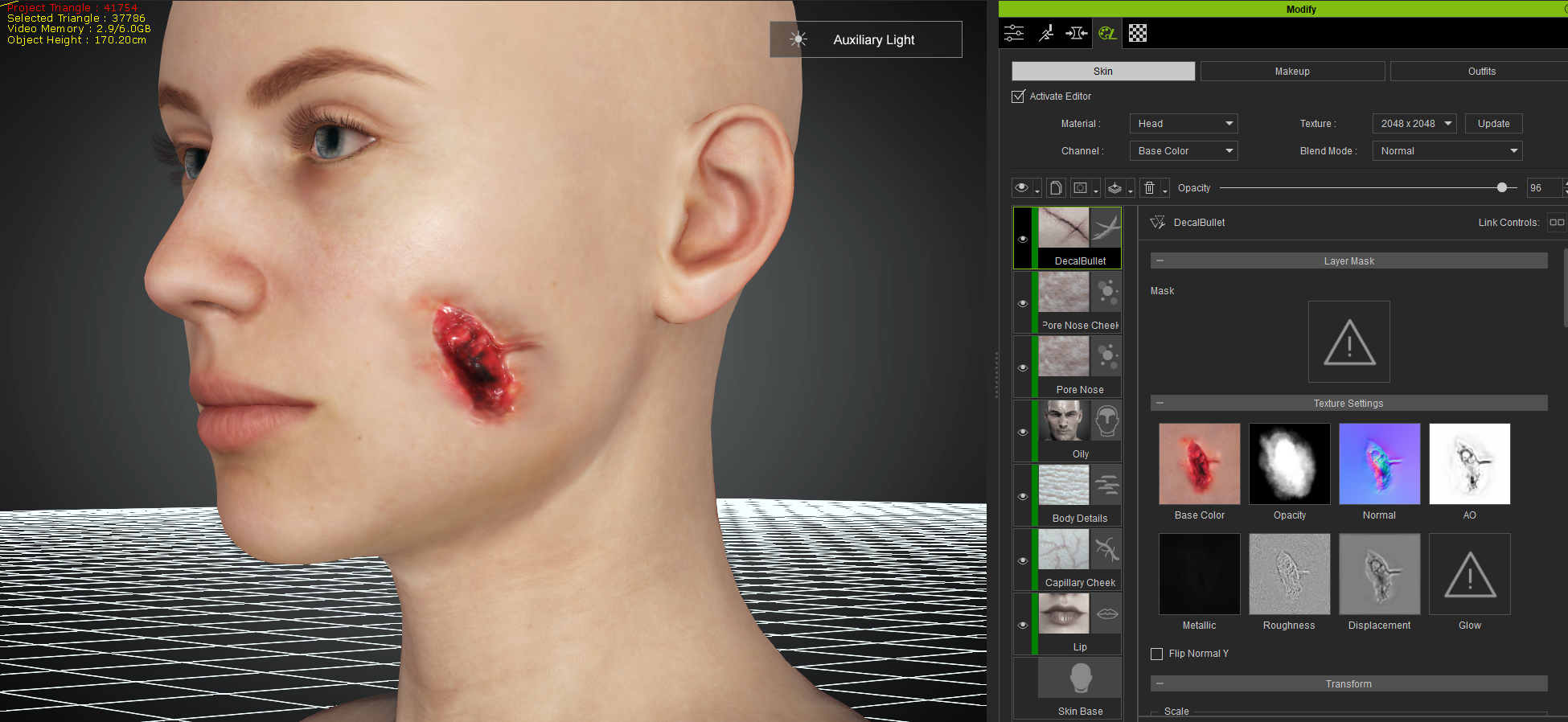Collapse the Layer Mask section

click(1160, 260)
